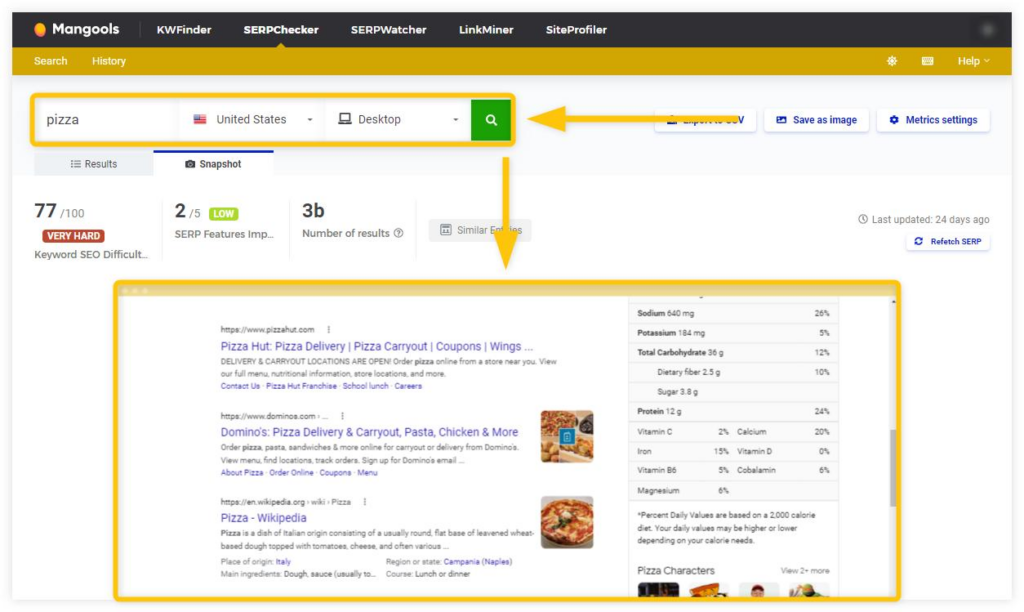Click the Domino's result thumbnail image

coord(567,436)
